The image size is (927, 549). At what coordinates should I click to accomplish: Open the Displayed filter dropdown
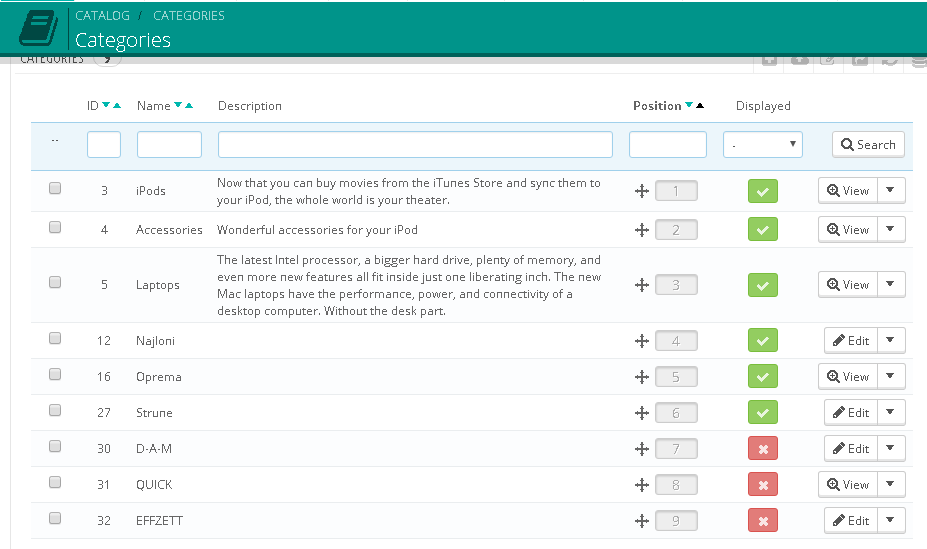coord(763,145)
